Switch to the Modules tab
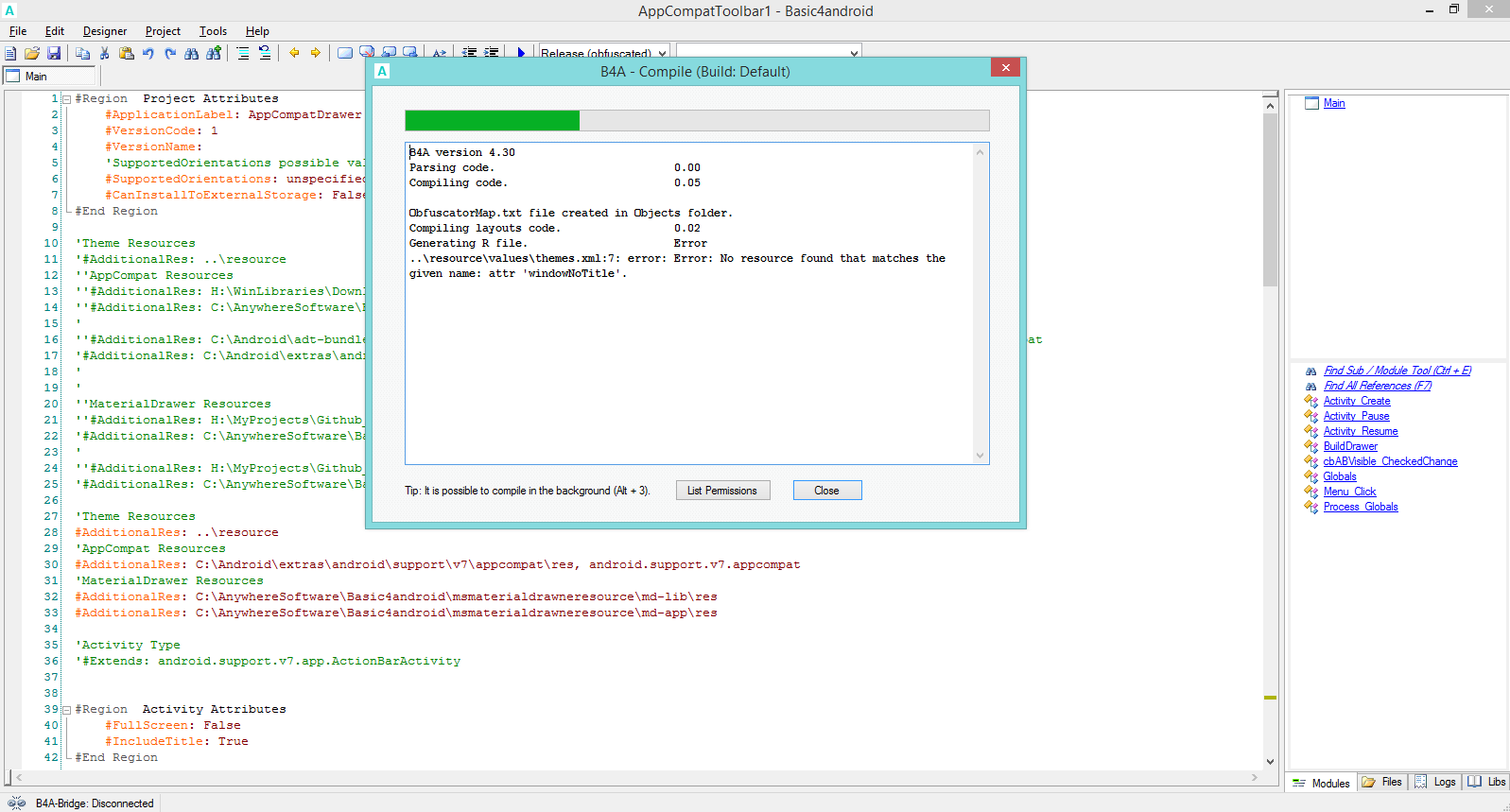The height and width of the screenshot is (812, 1510). 1322,783
